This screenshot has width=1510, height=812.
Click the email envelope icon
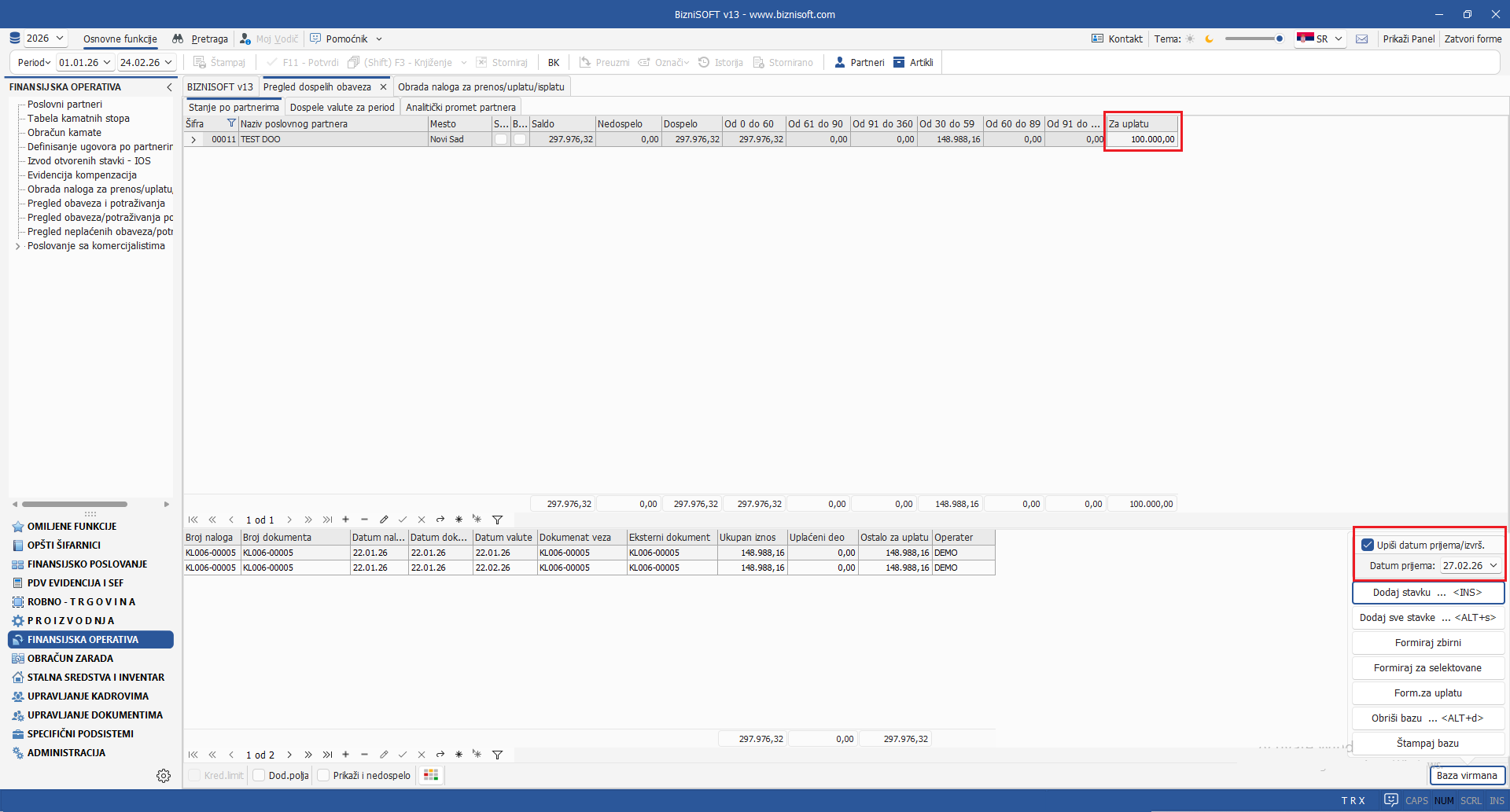coord(1362,39)
